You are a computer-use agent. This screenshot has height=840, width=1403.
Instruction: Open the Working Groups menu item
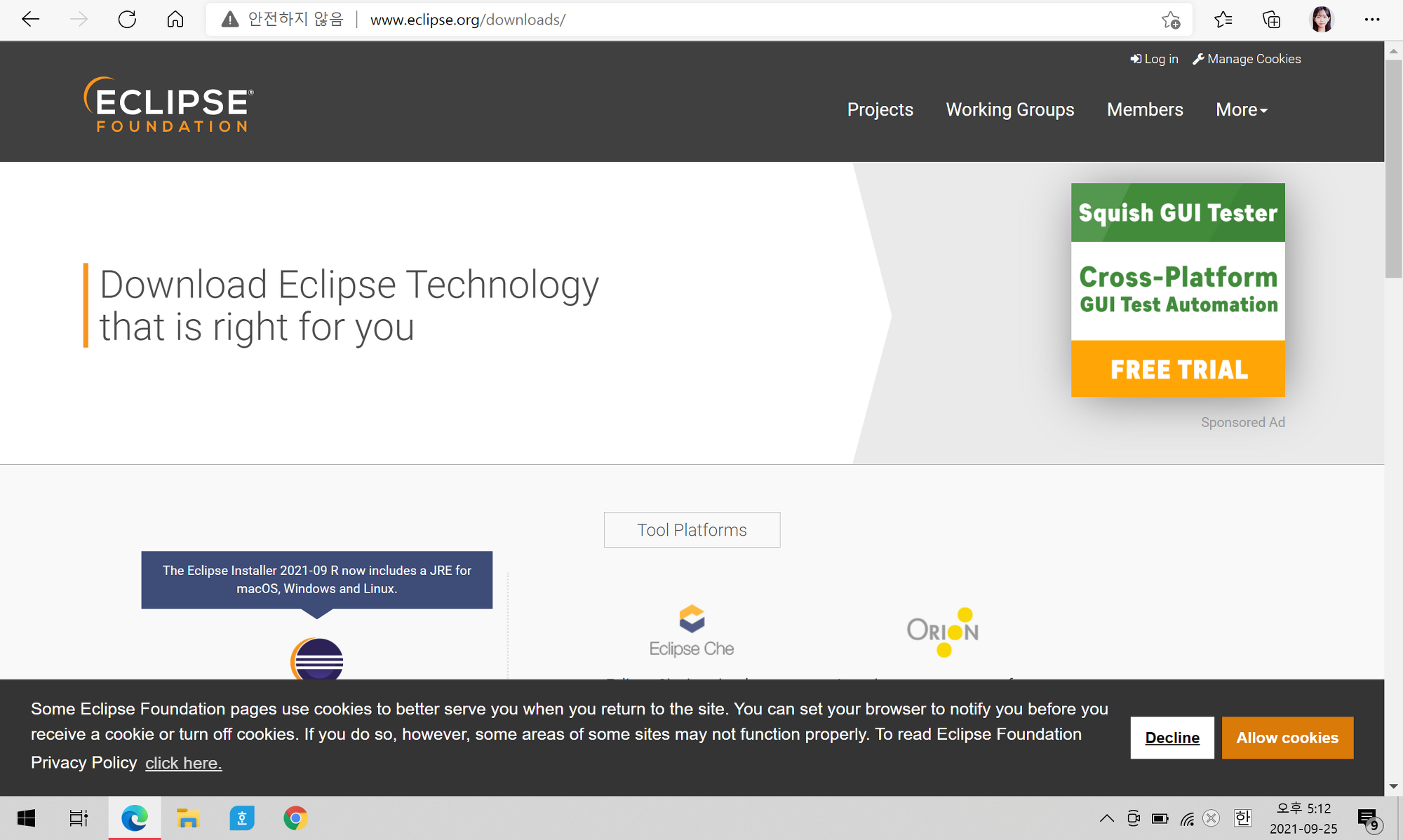[1009, 110]
